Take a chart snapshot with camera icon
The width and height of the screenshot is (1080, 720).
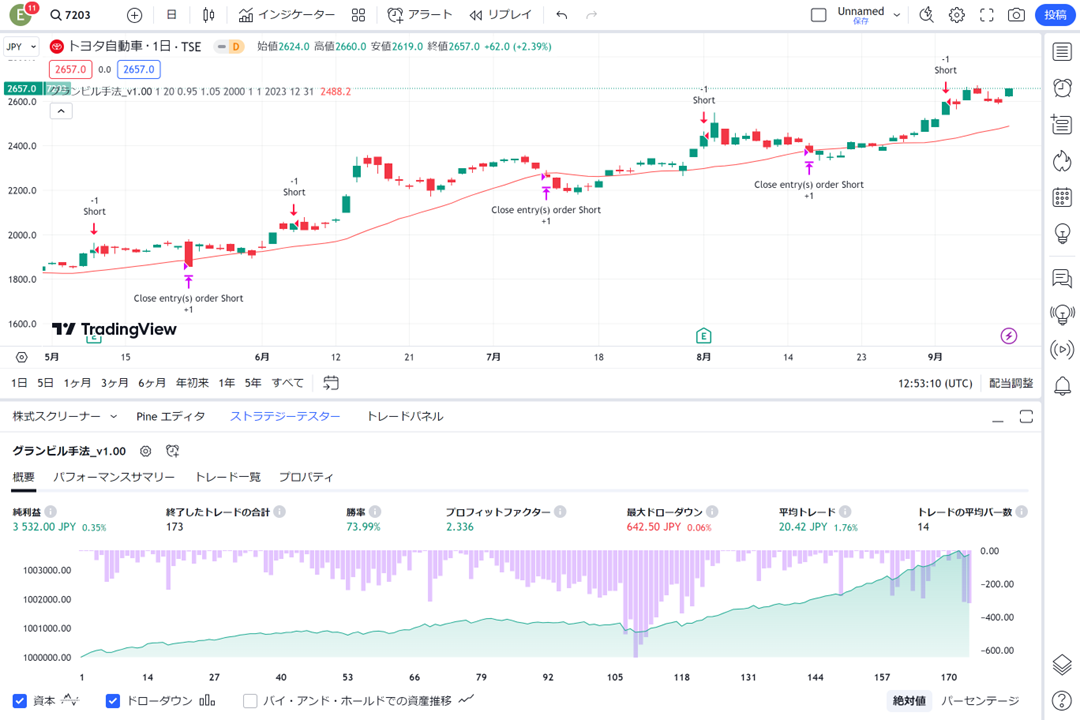(x=1016, y=15)
